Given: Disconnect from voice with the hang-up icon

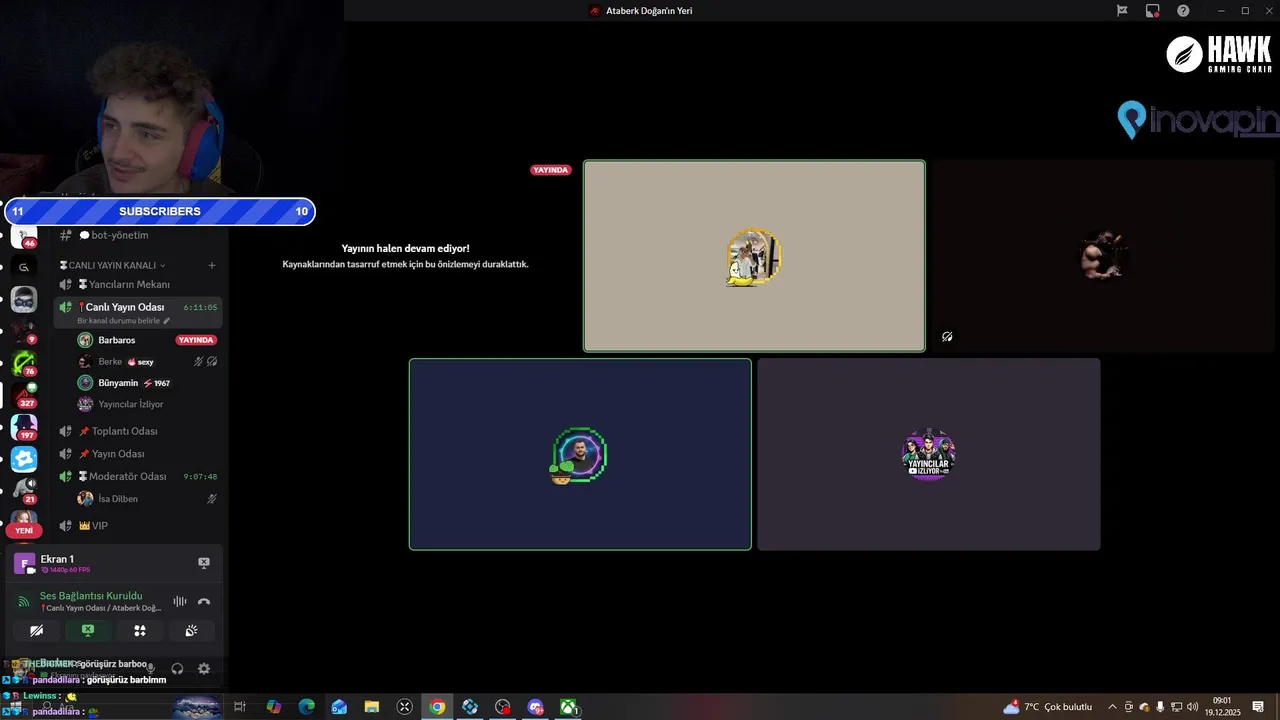Looking at the screenshot, I should [x=204, y=601].
